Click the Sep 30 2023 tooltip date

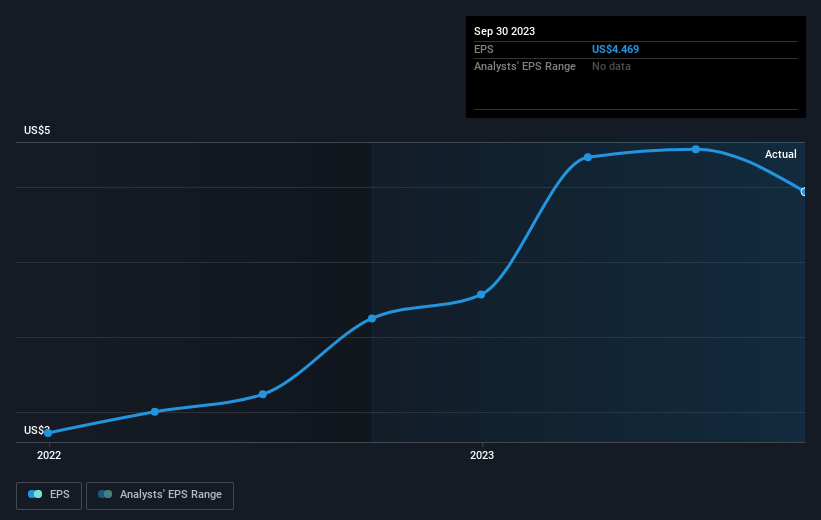pos(504,31)
